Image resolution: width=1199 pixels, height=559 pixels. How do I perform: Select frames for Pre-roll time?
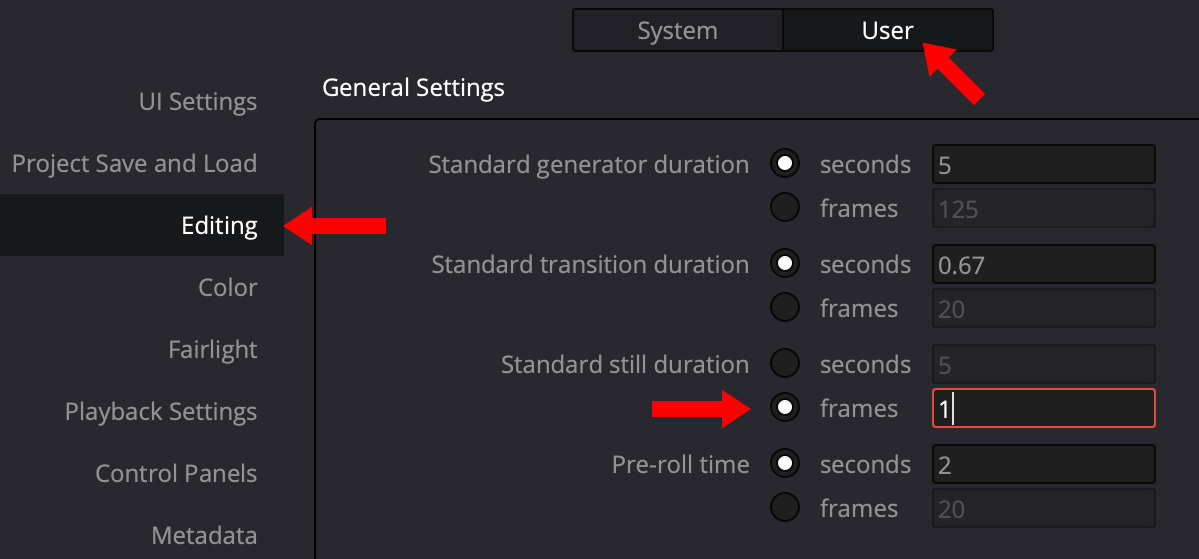785,508
